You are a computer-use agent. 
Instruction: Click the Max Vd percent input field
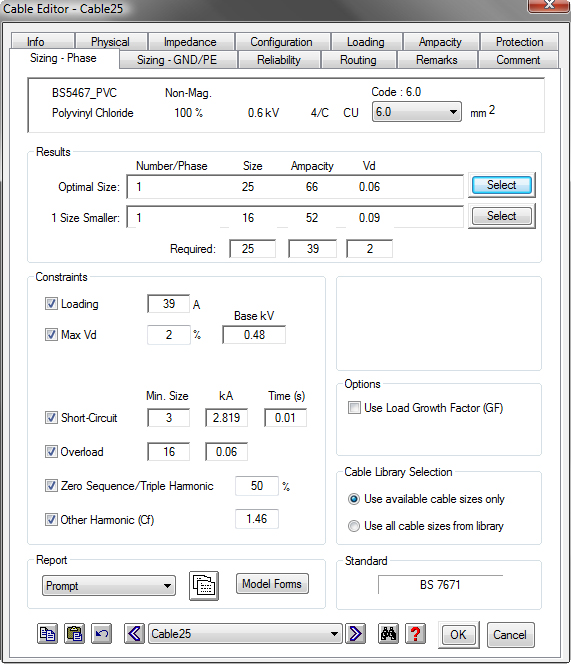[169, 335]
